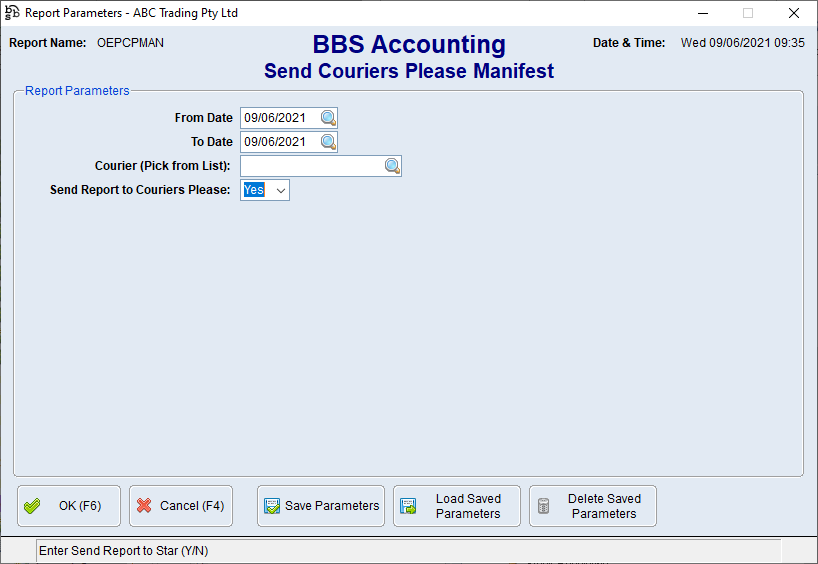The height and width of the screenshot is (564, 818).
Task: Click the red X icon on Cancel
Action: 145,506
